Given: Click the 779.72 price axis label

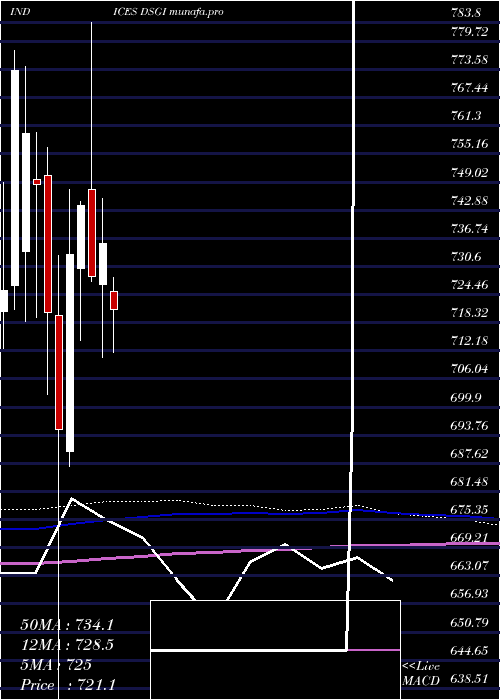Looking at the screenshot, I should point(469,31).
